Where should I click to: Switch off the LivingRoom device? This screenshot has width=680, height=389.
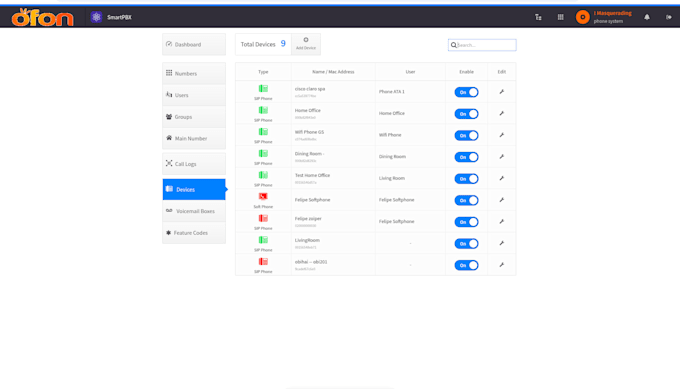point(466,244)
